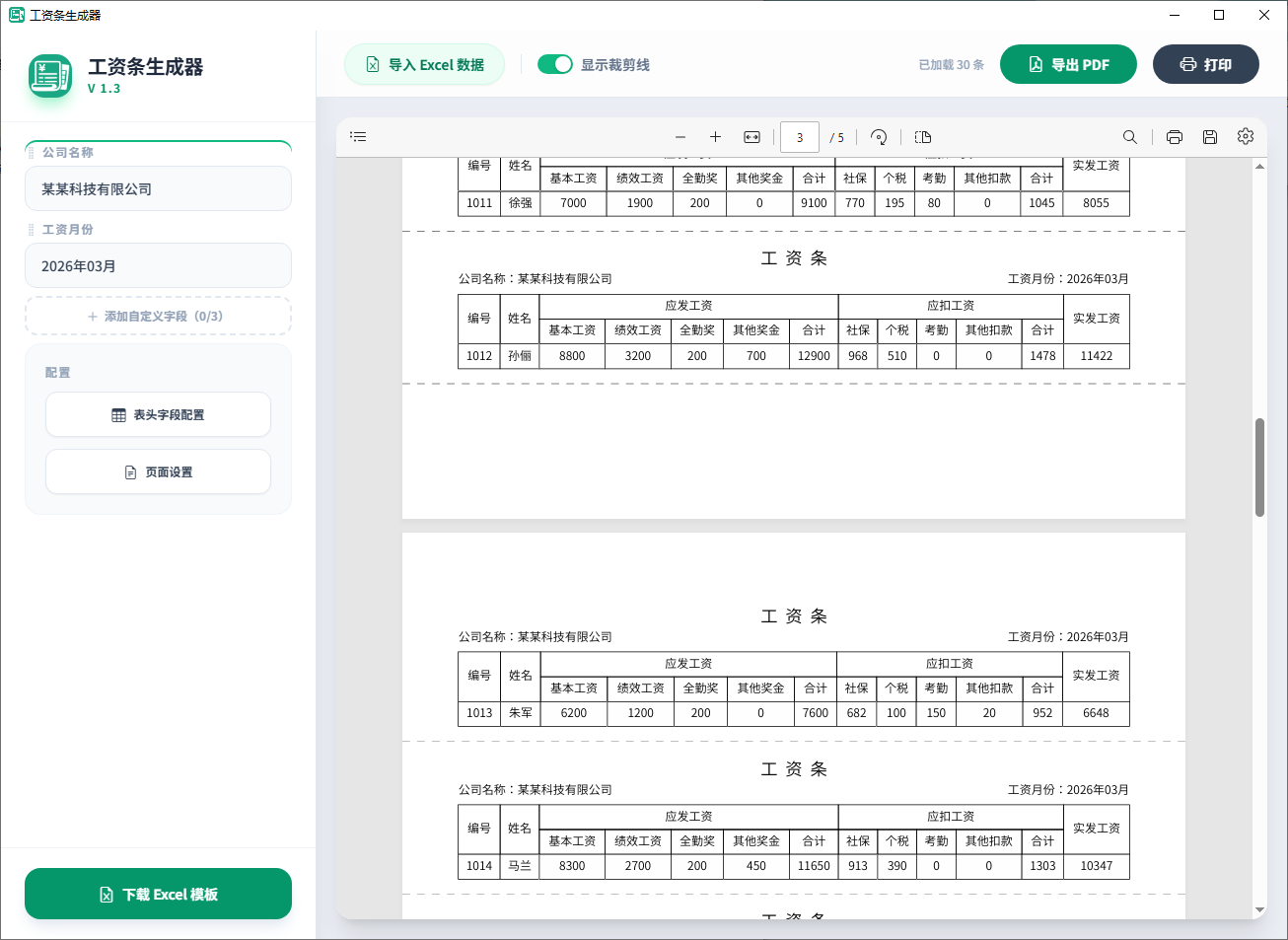Click 导出 PDF
Screen dimensions: 1288x940
click(x=1068, y=63)
